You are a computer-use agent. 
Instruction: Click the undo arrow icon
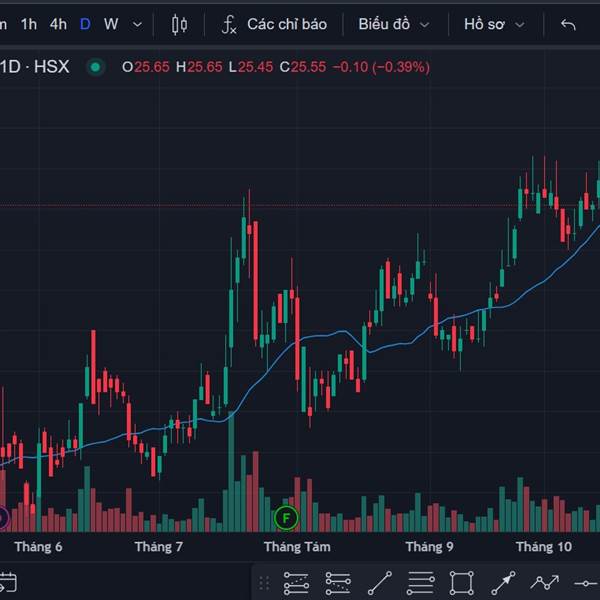(568, 25)
